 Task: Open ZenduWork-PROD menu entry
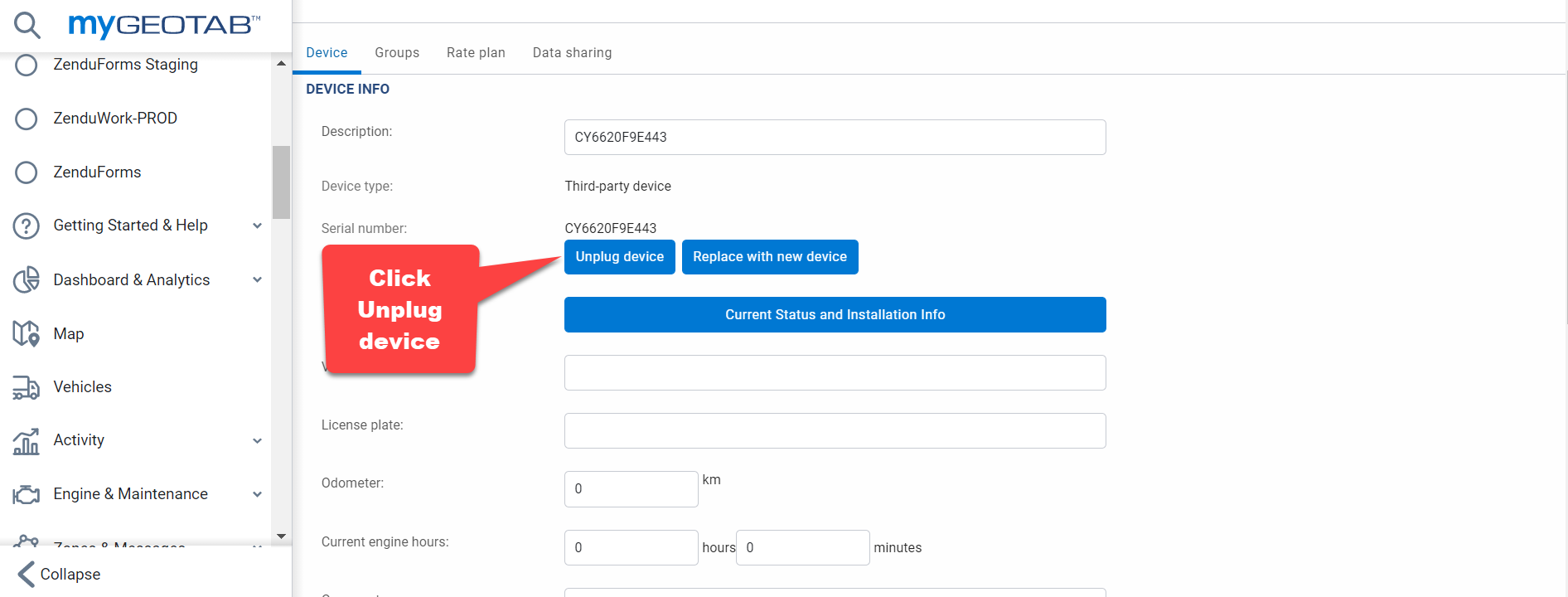click(115, 119)
